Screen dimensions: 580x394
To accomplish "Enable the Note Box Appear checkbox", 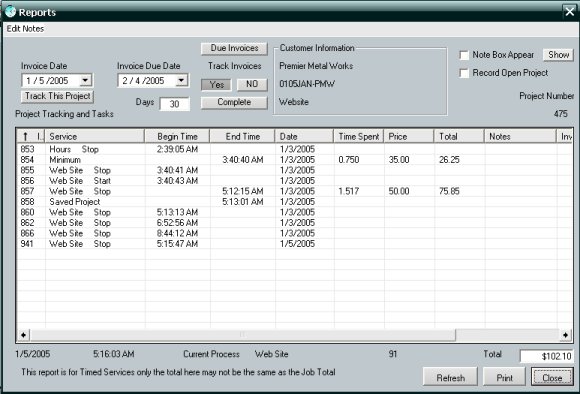I will coord(464,55).
